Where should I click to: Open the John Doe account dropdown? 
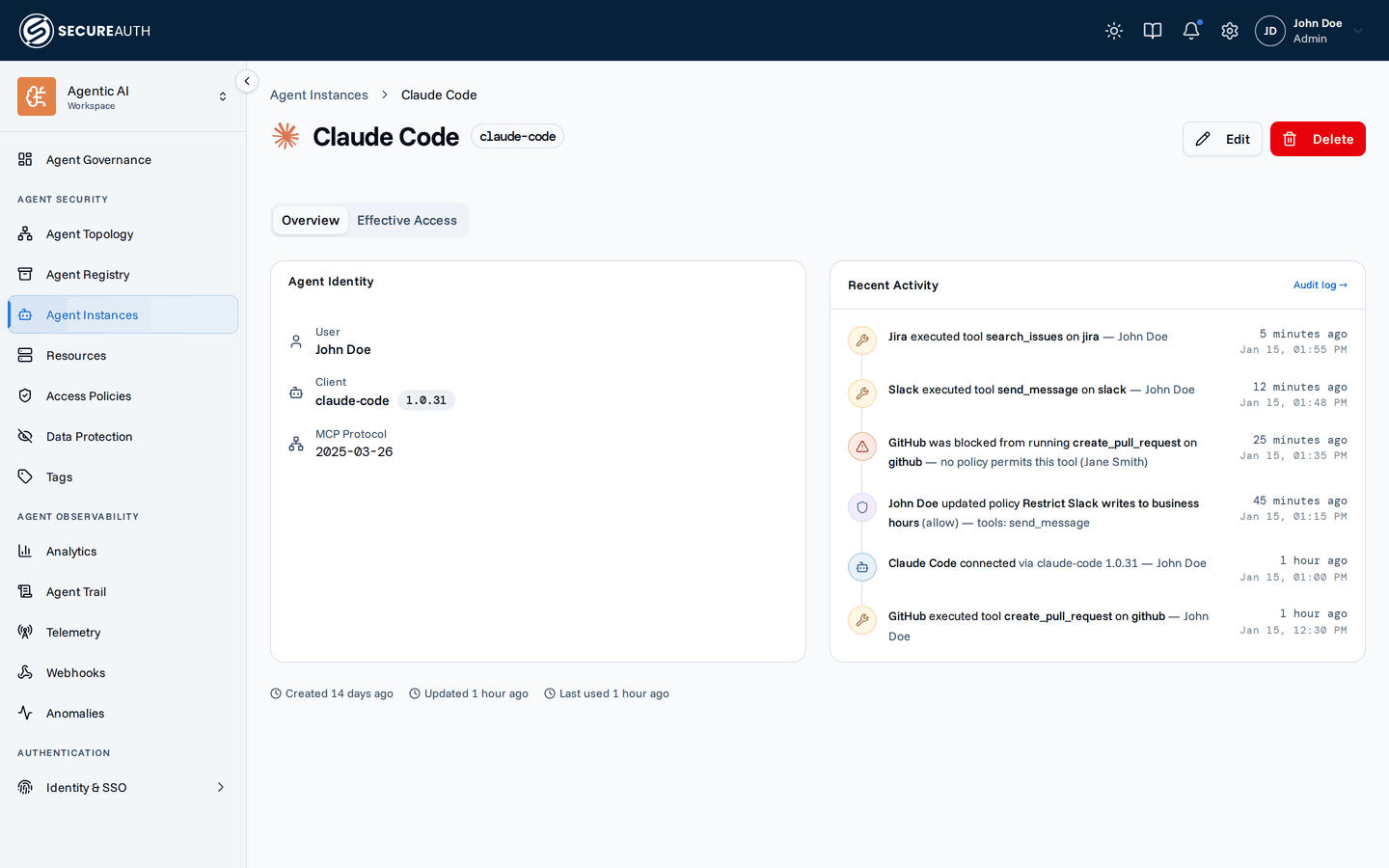click(x=1310, y=31)
